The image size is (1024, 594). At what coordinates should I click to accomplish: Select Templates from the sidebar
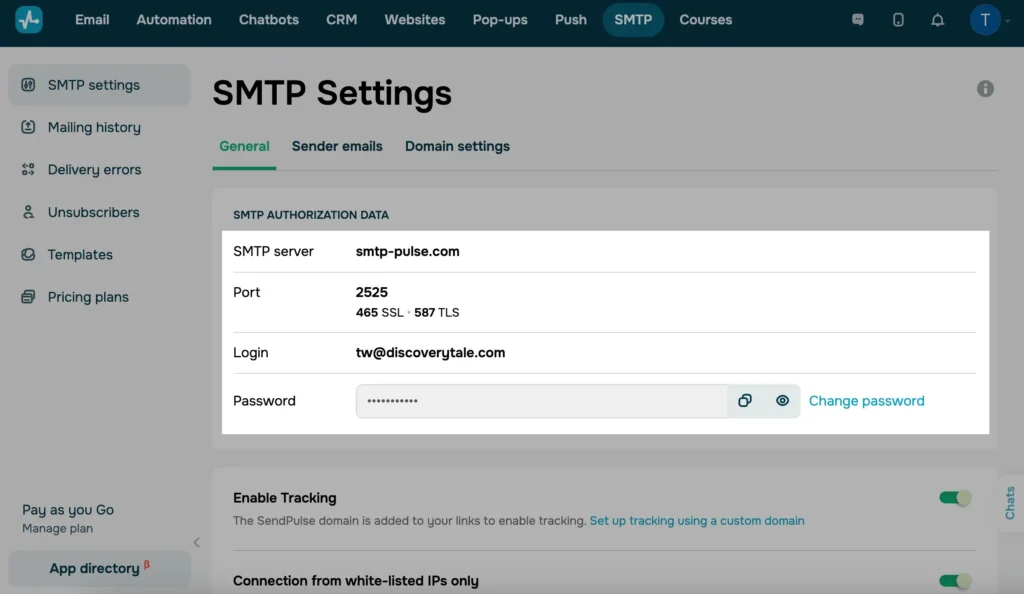coord(79,254)
